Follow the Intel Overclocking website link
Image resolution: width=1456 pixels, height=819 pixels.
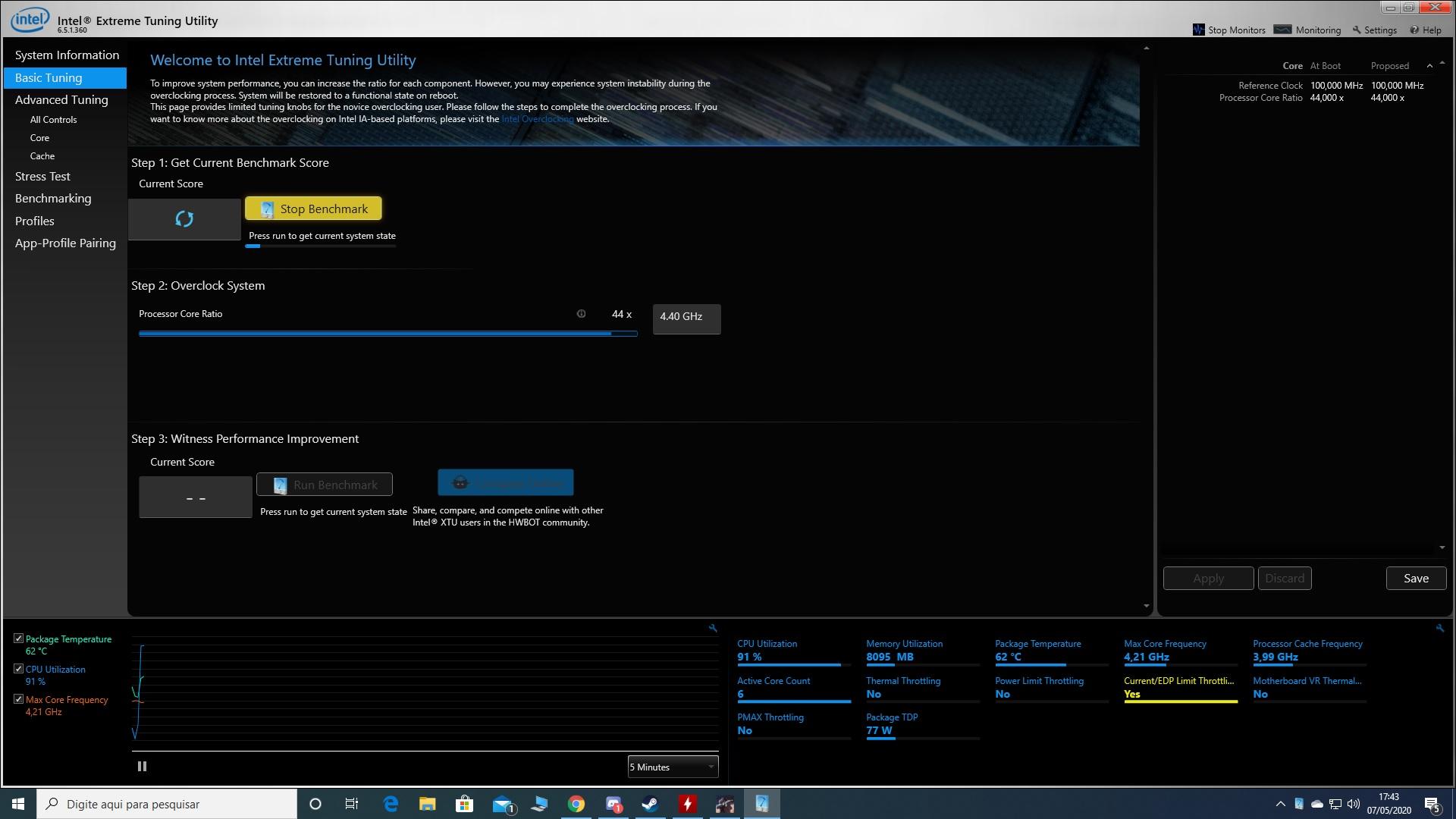tap(538, 119)
